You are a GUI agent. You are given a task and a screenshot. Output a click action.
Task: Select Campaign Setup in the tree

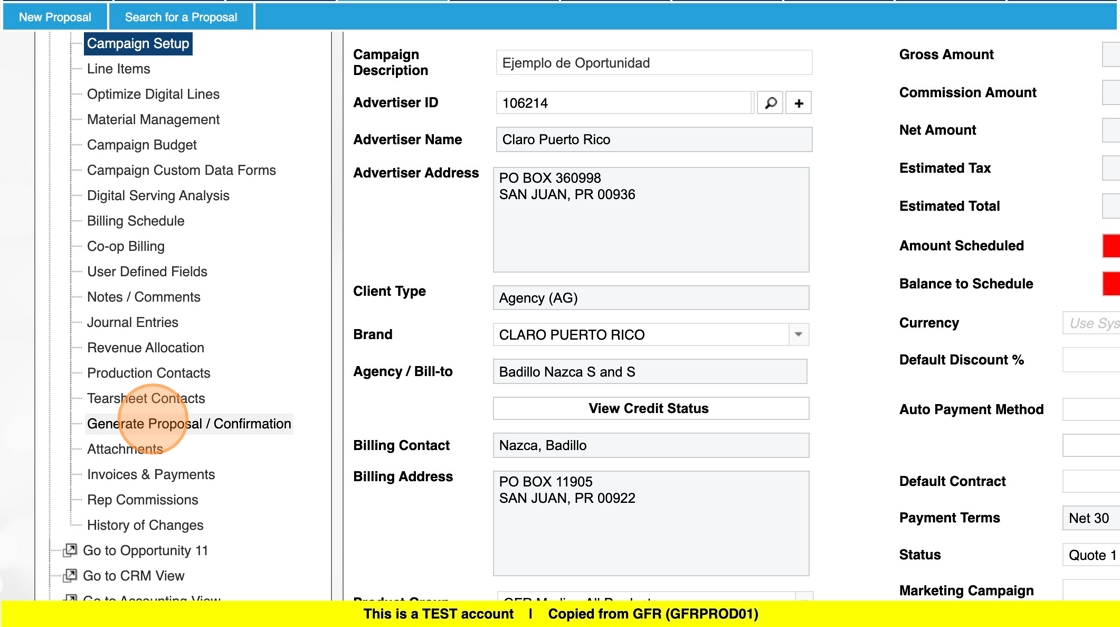tap(138, 44)
